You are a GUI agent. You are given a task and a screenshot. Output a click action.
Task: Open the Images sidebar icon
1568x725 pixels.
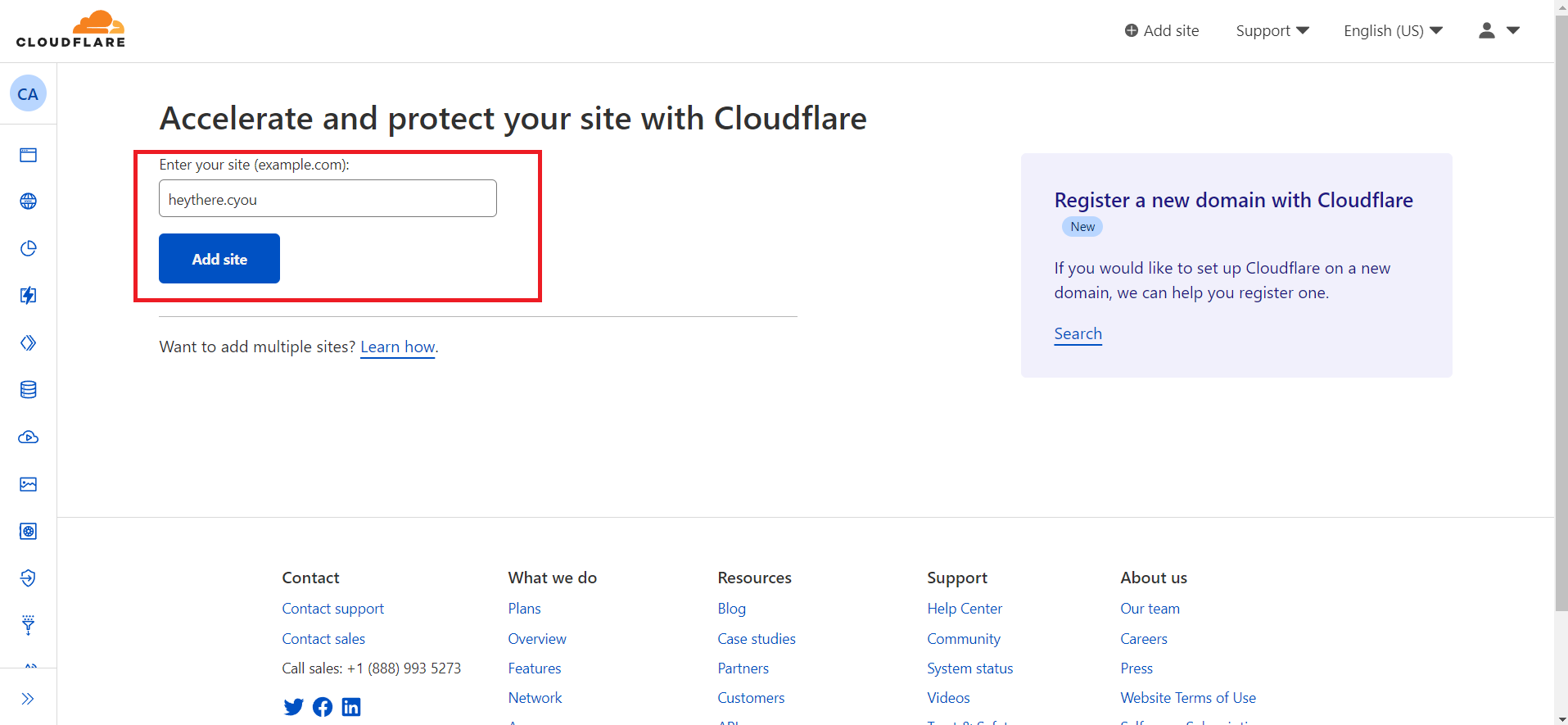[29, 484]
